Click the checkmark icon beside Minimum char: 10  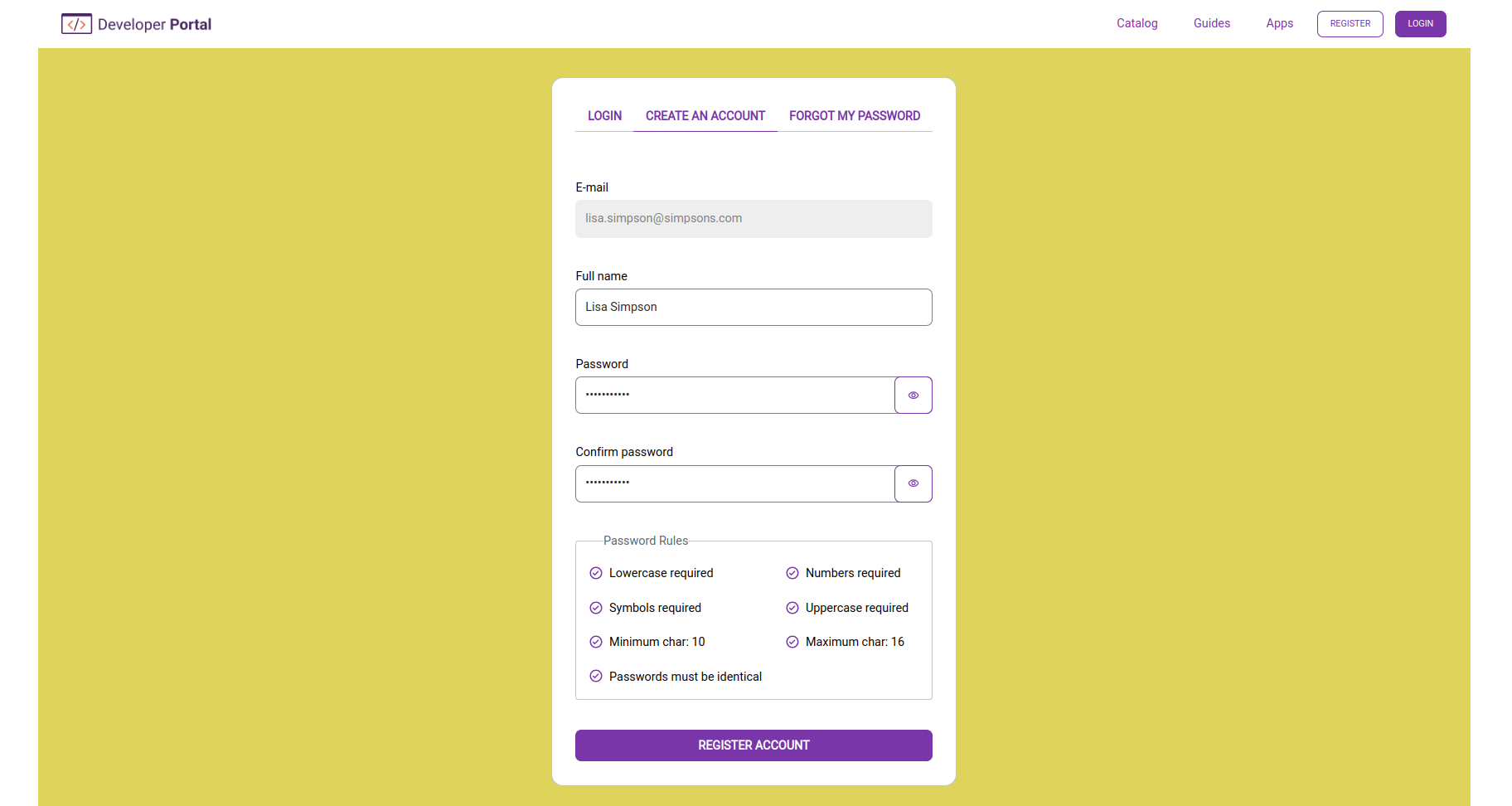pos(596,641)
